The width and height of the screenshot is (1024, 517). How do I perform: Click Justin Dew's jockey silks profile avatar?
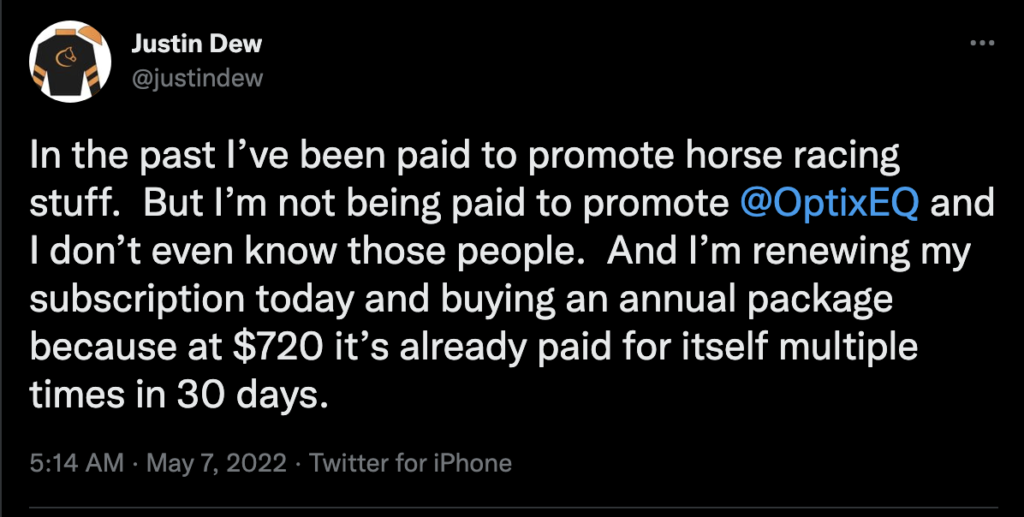[68, 60]
